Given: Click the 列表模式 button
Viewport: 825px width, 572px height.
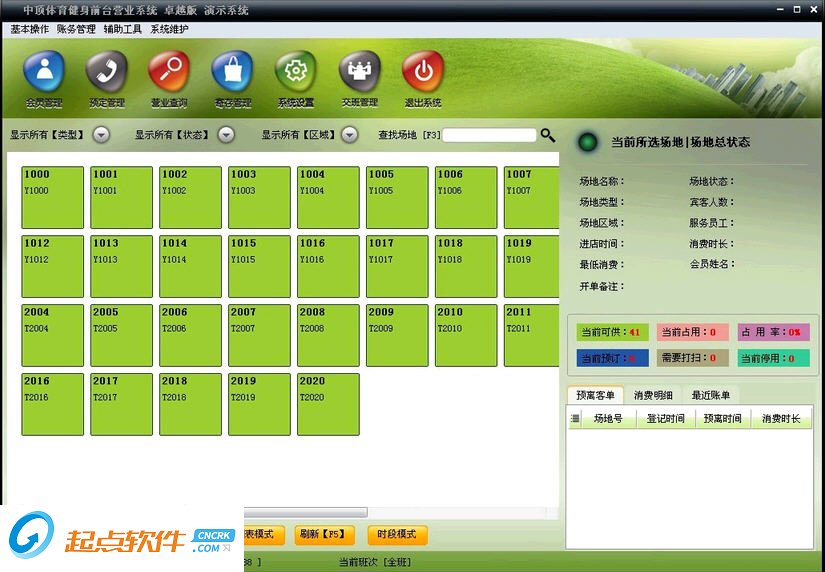Looking at the screenshot, I should tap(264, 535).
